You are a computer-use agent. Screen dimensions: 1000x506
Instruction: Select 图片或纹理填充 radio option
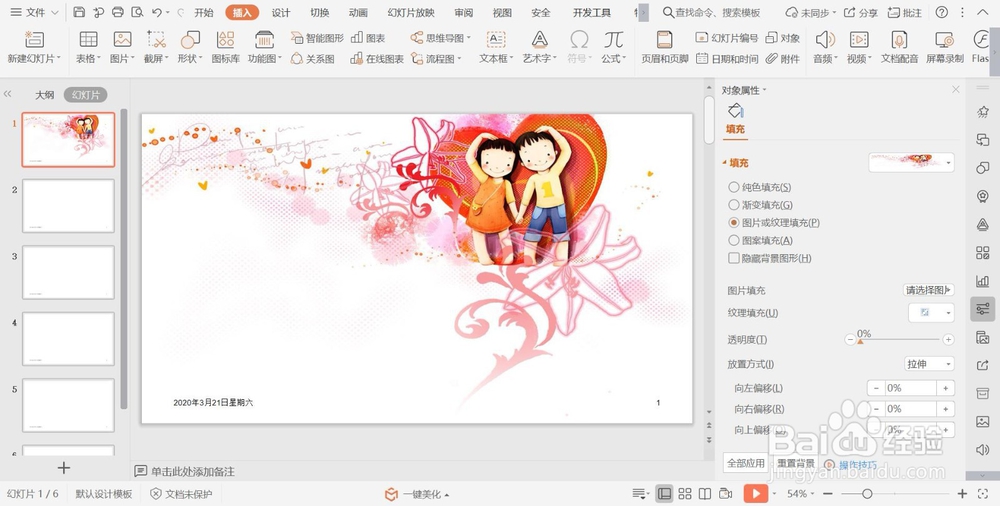click(734, 223)
